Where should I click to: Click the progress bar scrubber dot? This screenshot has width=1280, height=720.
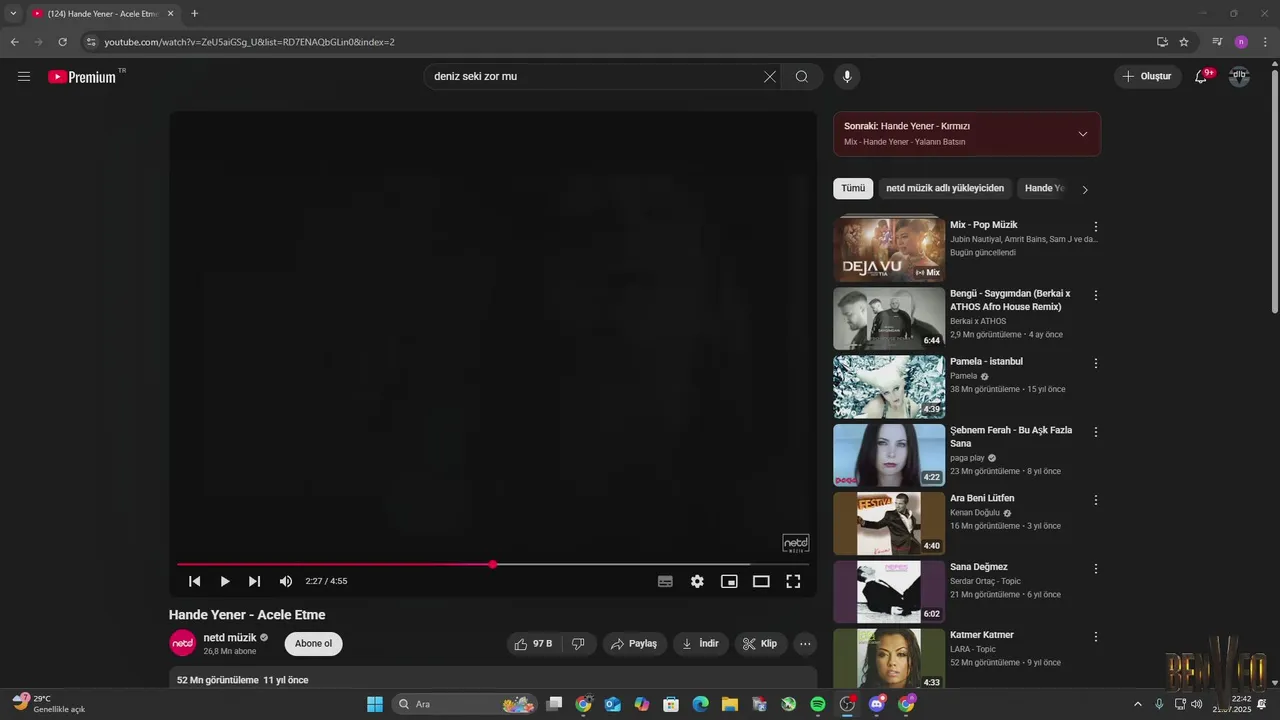pyautogui.click(x=493, y=564)
